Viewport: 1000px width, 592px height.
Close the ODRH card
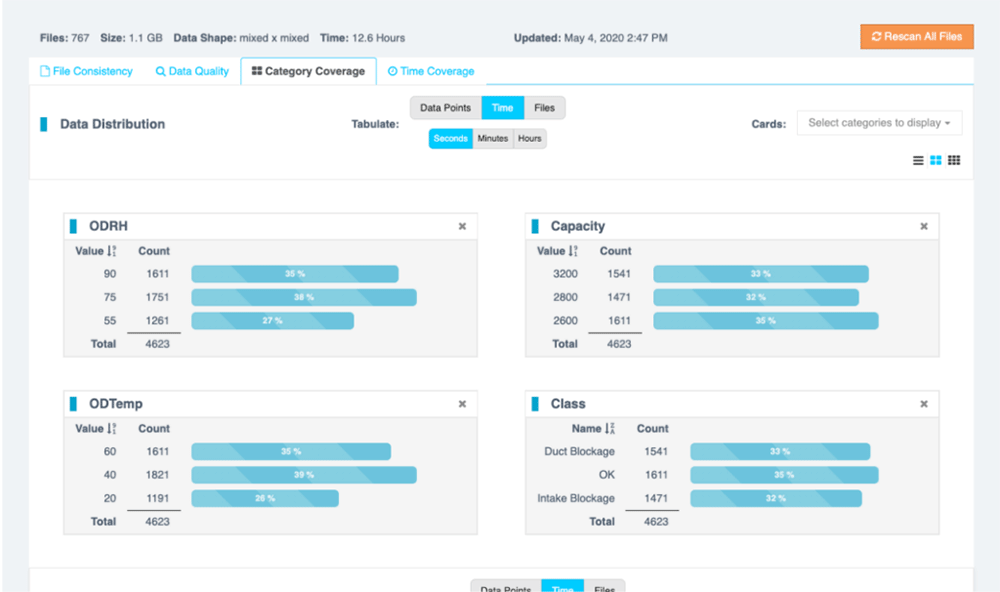(x=462, y=227)
